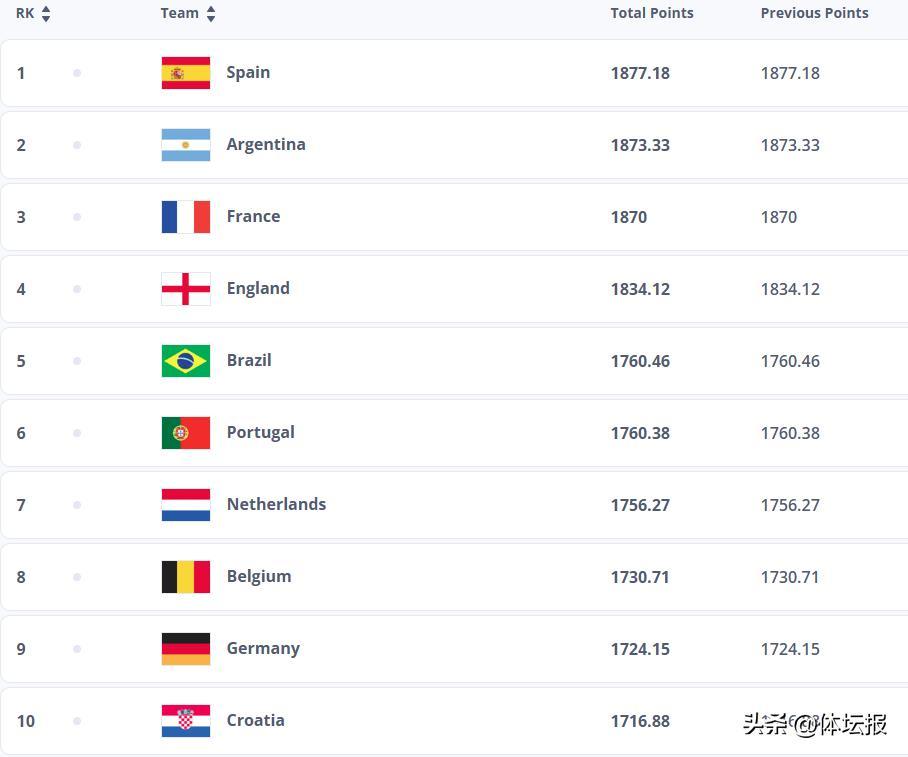Open the Argentina team name link
Viewport: 908px width, 757px height.
pos(266,144)
